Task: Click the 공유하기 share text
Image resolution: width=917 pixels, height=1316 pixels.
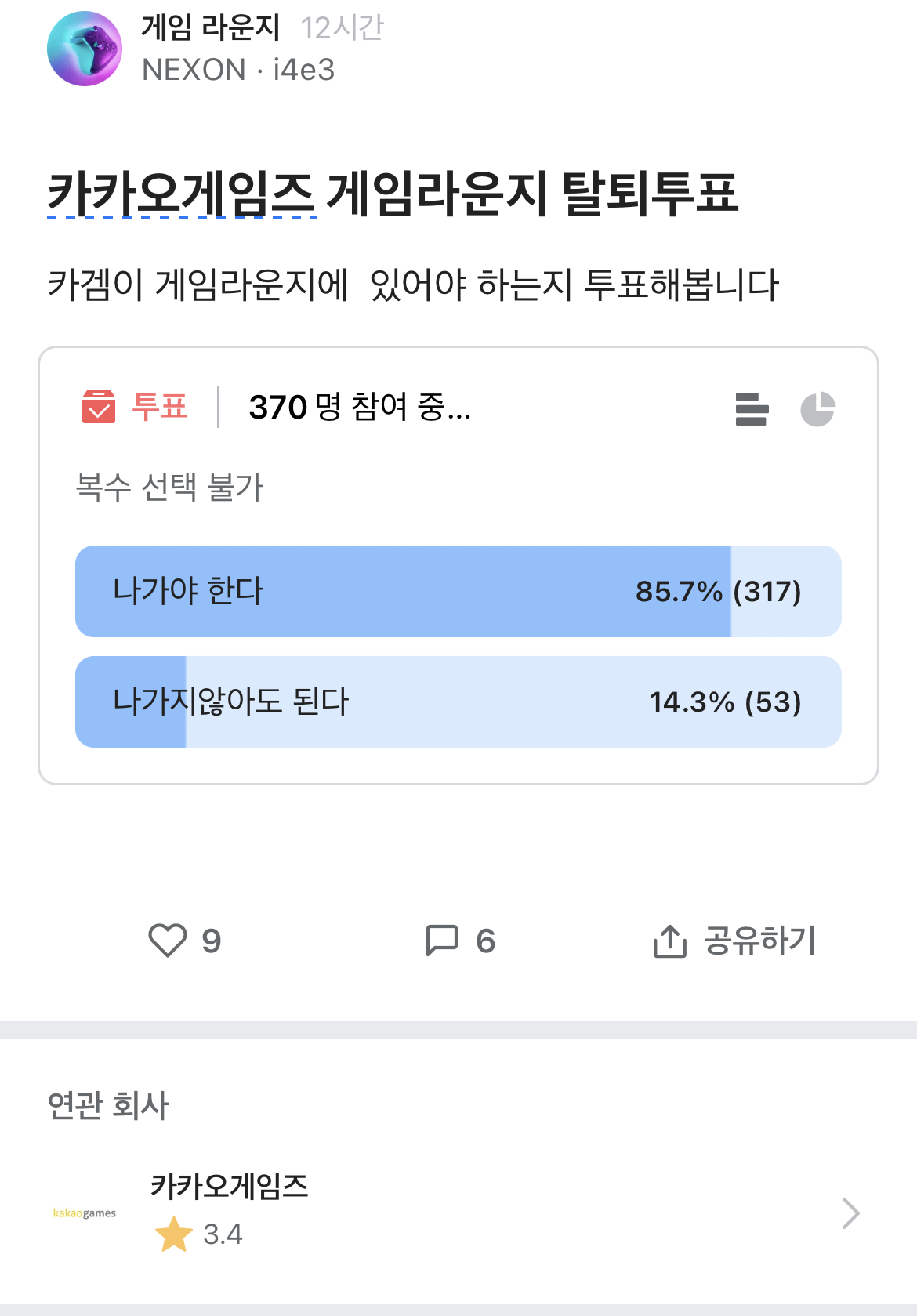Action: (759, 941)
